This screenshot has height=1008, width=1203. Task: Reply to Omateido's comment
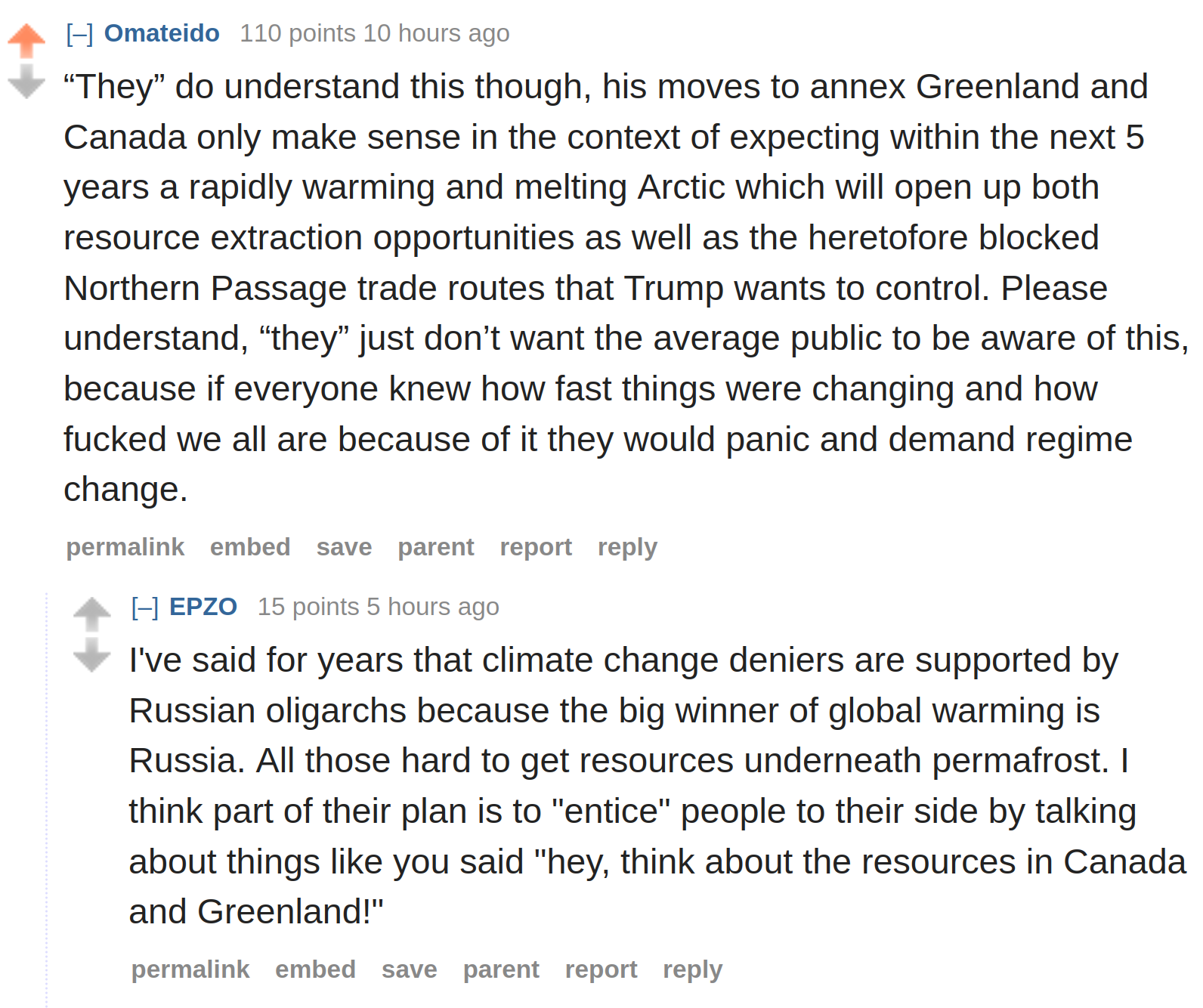pos(627,547)
